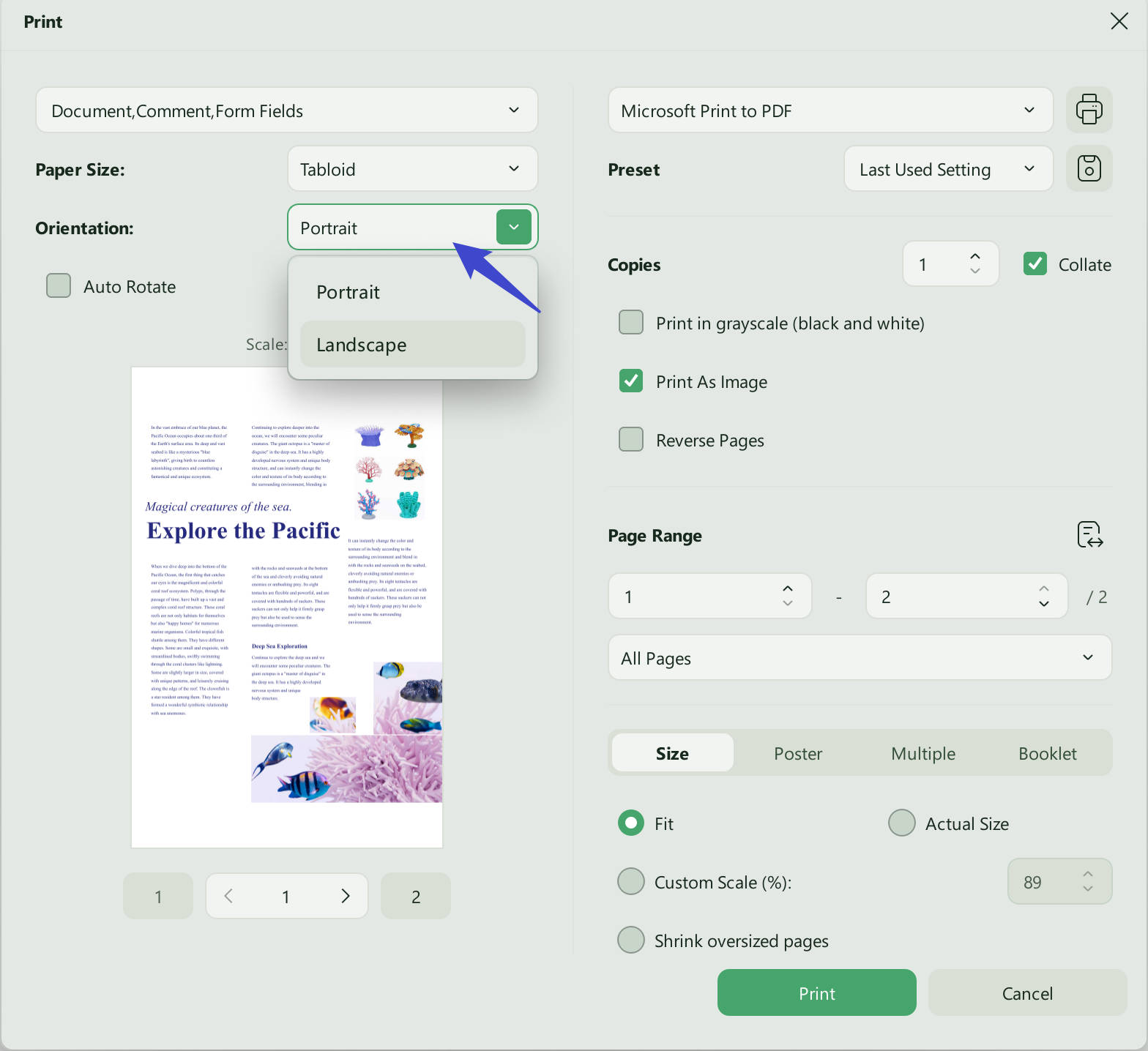
Task: Select Actual Size radio button
Action: pyautogui.click(x=902, y=823)
